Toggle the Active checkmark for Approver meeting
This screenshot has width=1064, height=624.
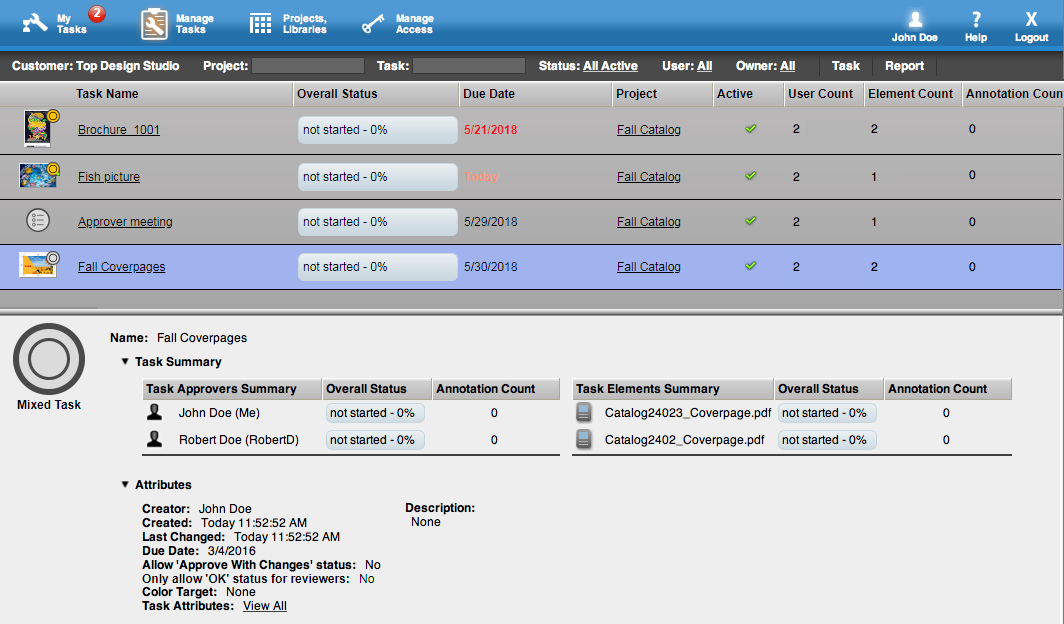pos(751,221)
